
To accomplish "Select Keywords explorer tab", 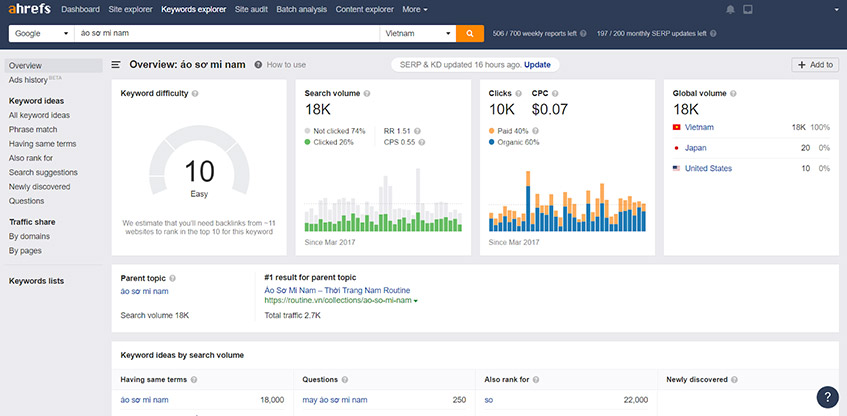I will [193, 9].
